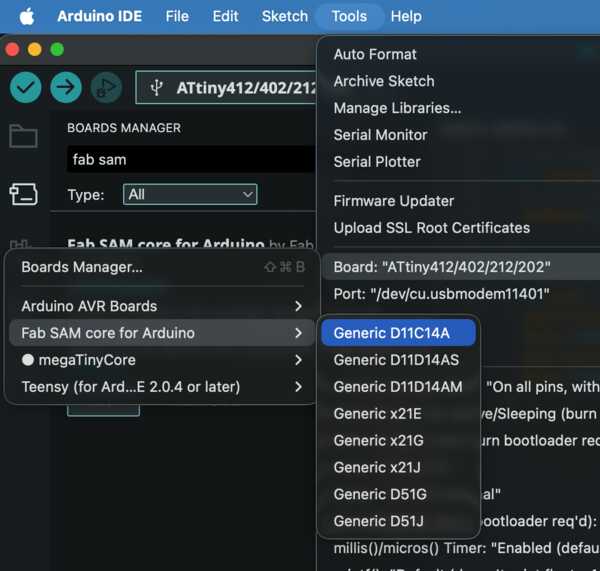Select Generic D11D14AM board
The width and height of the screenshot is (600, 571).
(399, 387)
